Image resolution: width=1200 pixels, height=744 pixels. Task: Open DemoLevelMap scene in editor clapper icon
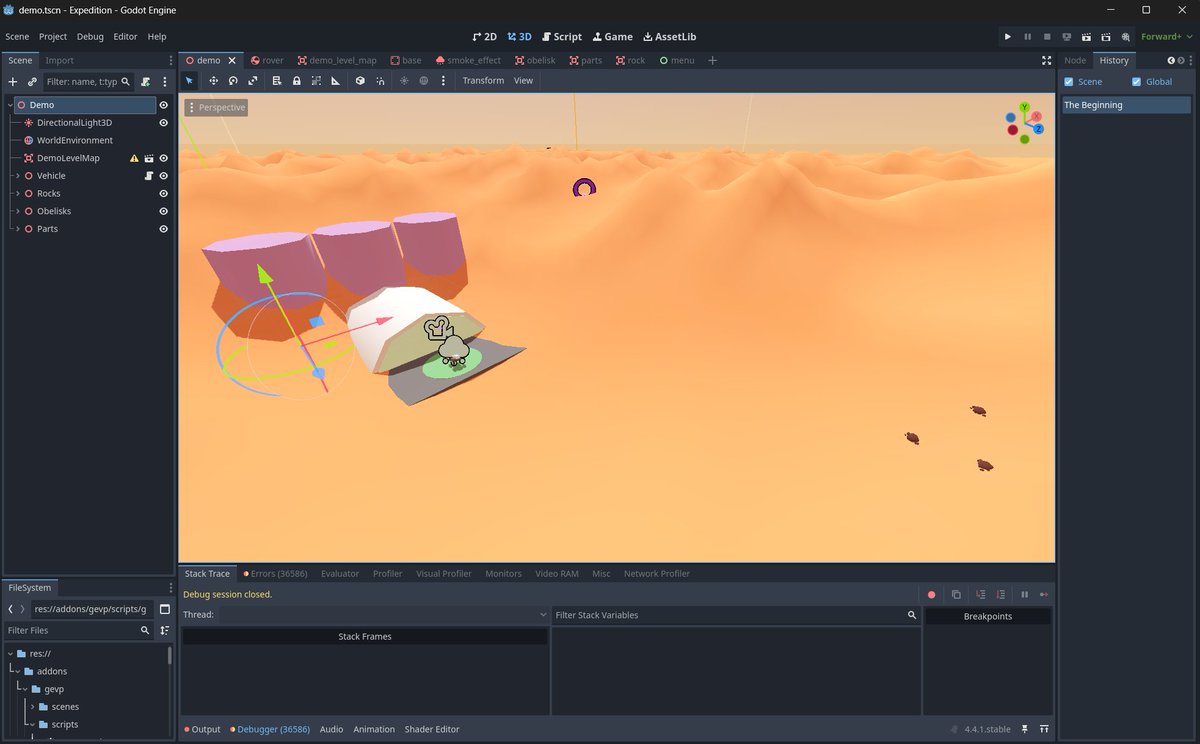pos(148,158)
